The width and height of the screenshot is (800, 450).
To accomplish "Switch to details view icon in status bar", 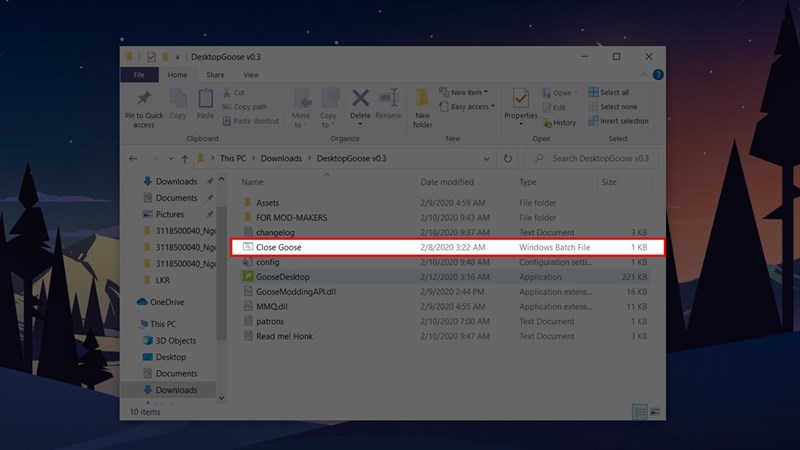I will point(639,411).
